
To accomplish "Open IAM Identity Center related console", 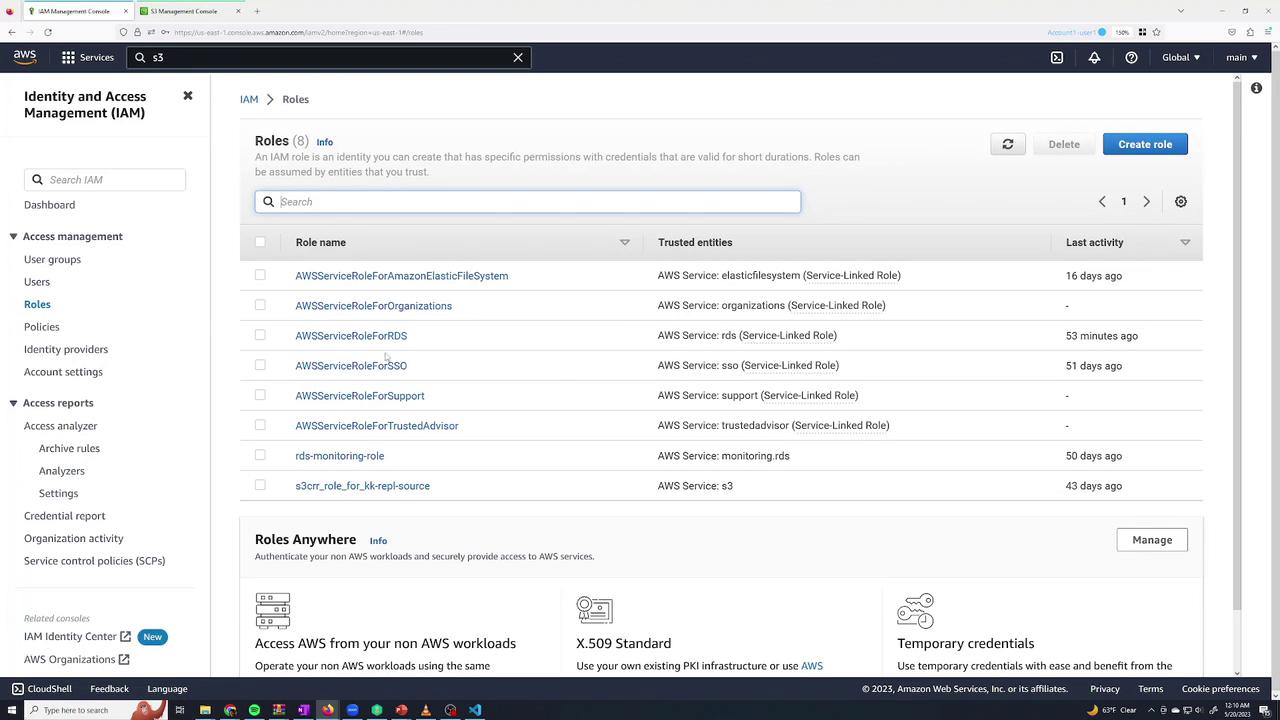I will 77,637.
